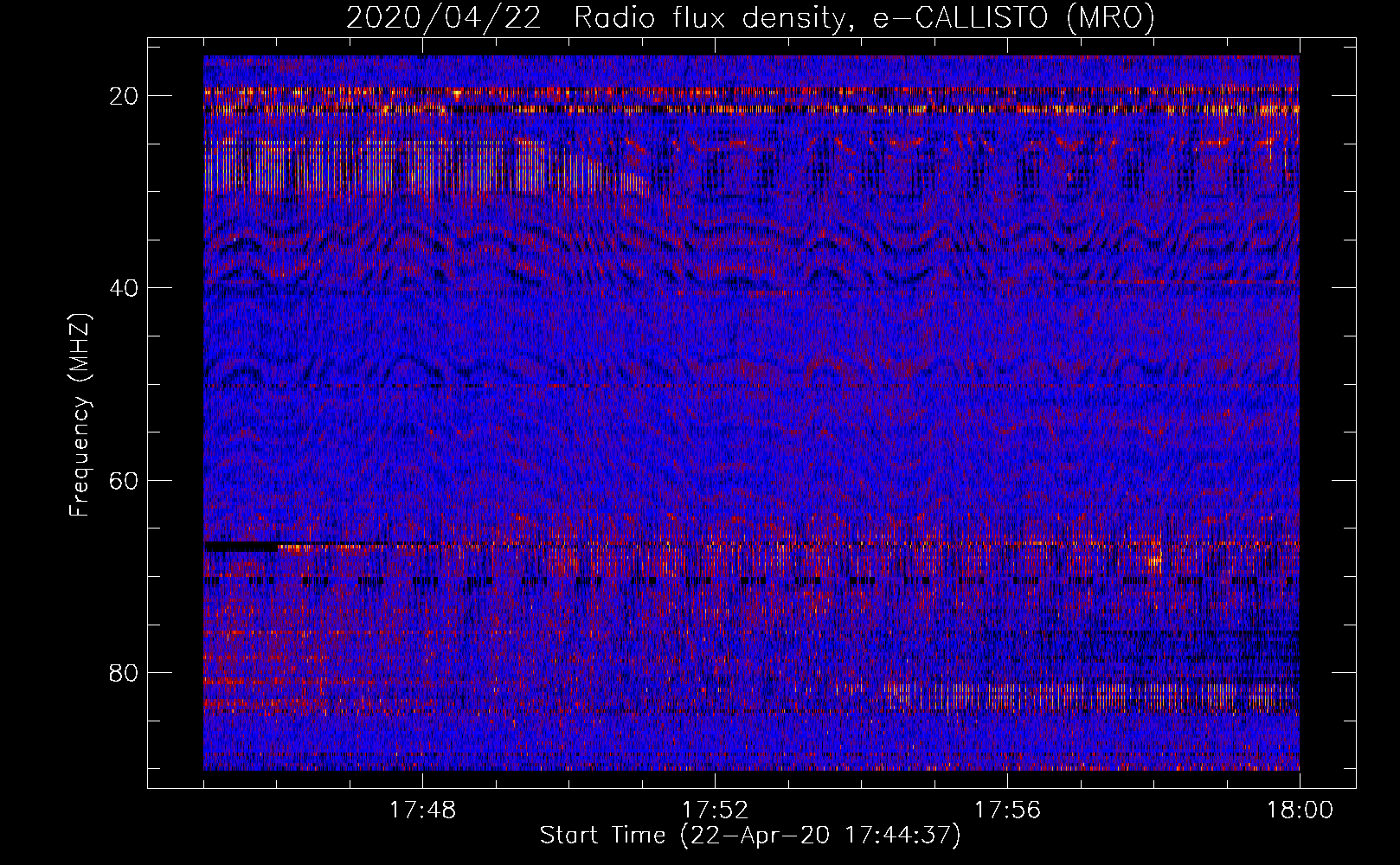1400x865 pixels.
Task: Click the 17:56 time tick label
Action: click(1007, 811)
